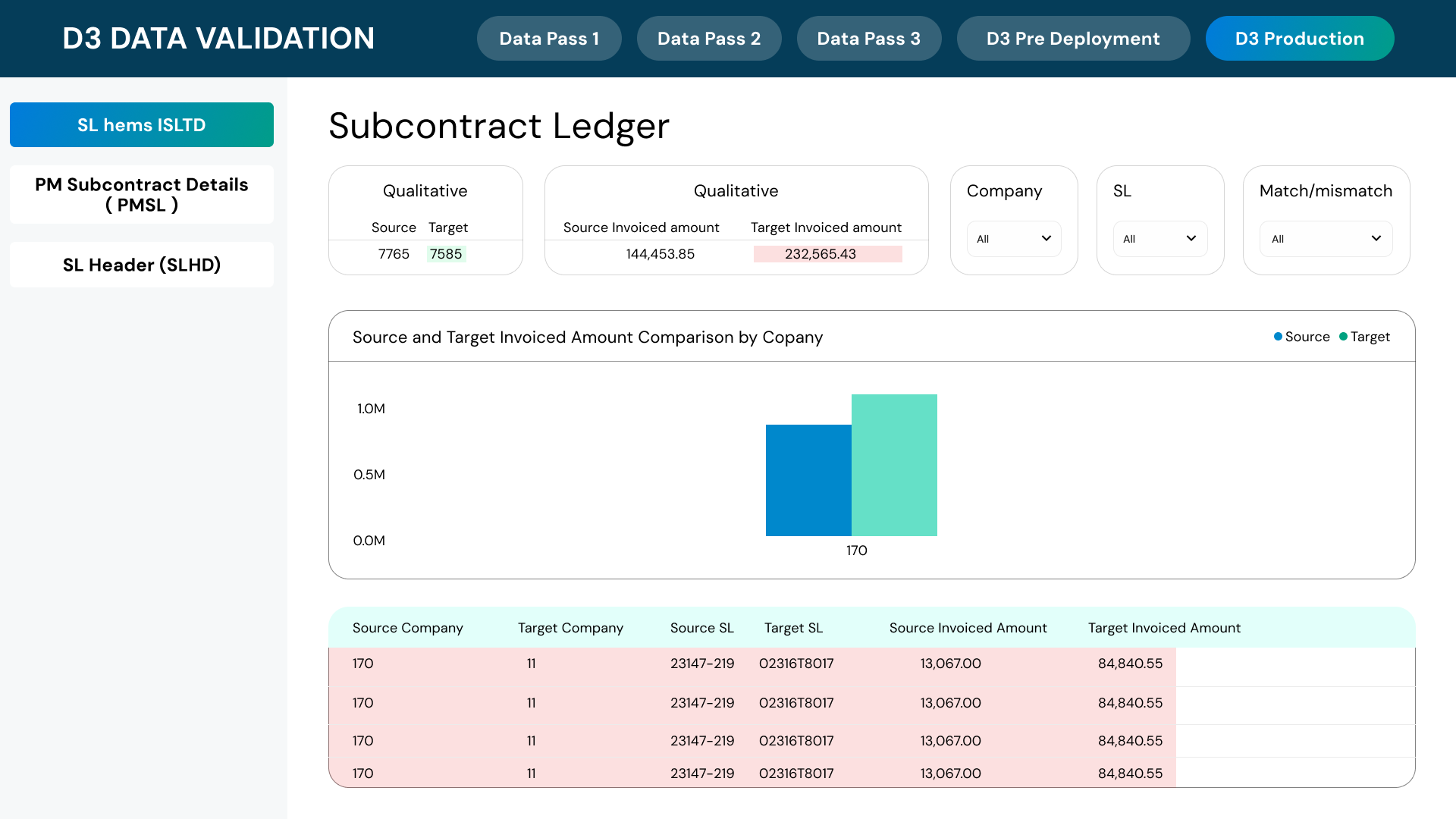Click the 1.0M y-axis label
Screen dimensions: 1456x819
coord(372,409)
